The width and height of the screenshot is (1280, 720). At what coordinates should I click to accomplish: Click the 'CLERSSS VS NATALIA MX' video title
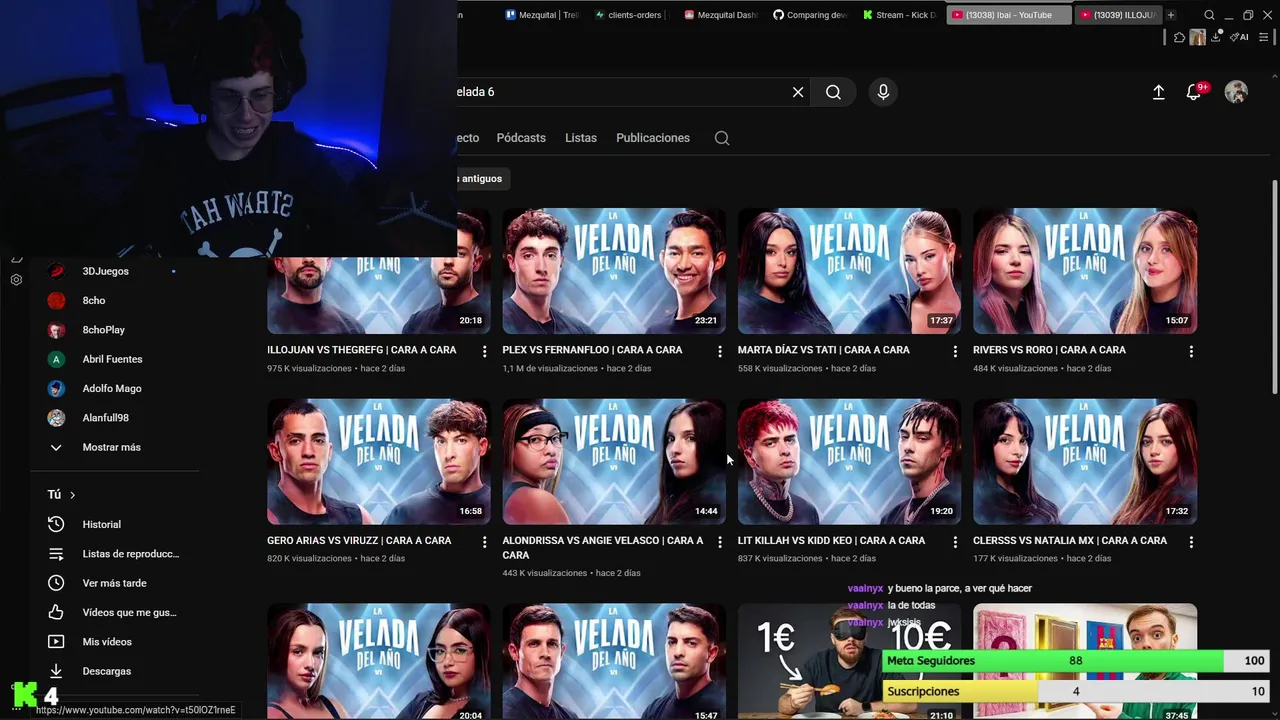tap(1069, 540)
